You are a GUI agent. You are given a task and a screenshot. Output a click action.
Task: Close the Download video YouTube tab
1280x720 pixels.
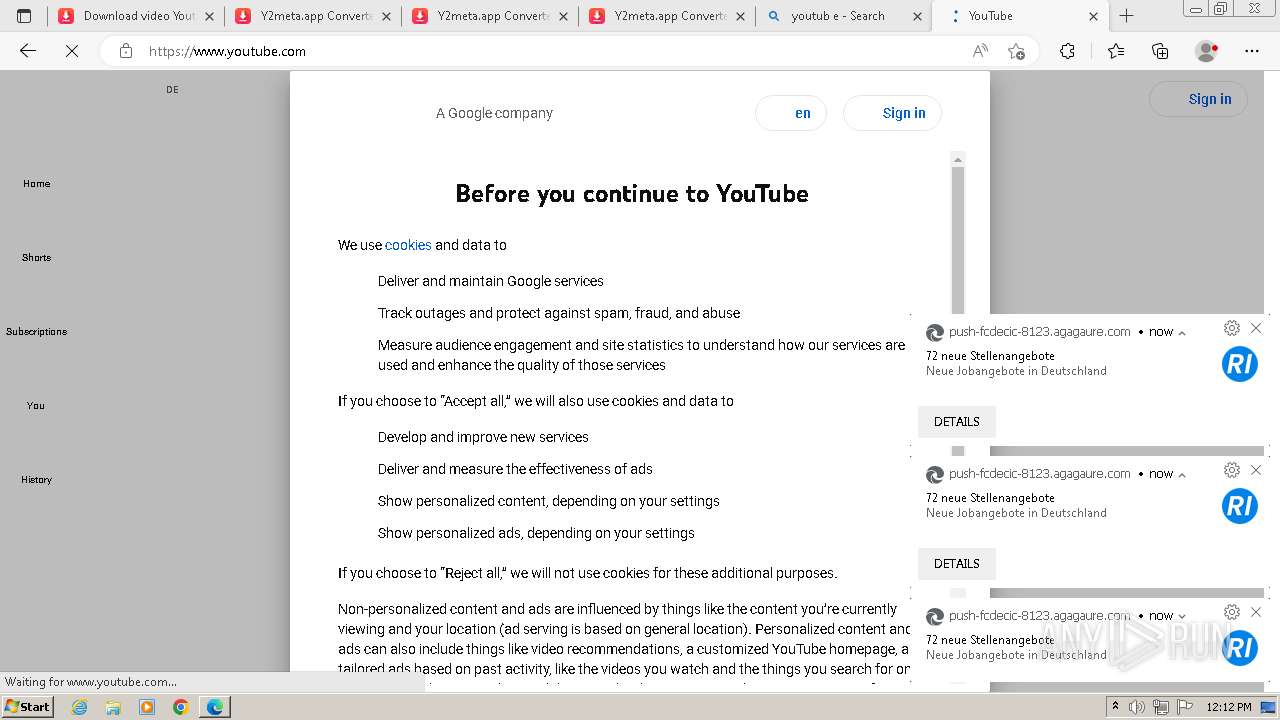click(x=209, y=16)
